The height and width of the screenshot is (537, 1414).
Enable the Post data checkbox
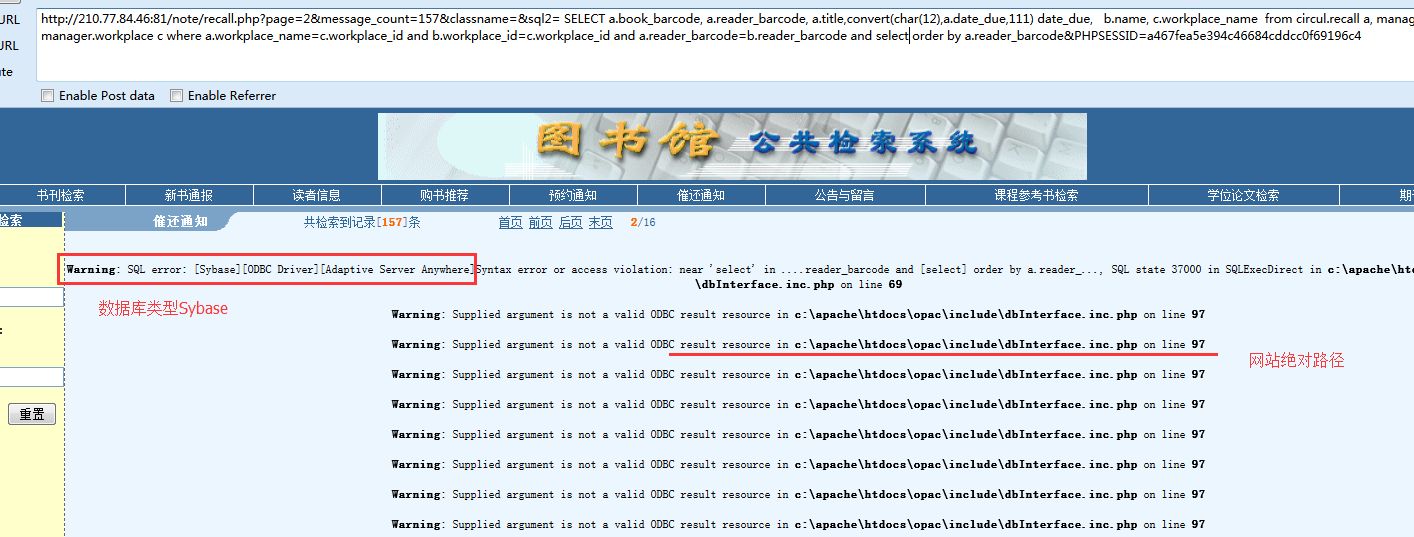[47, 96]
